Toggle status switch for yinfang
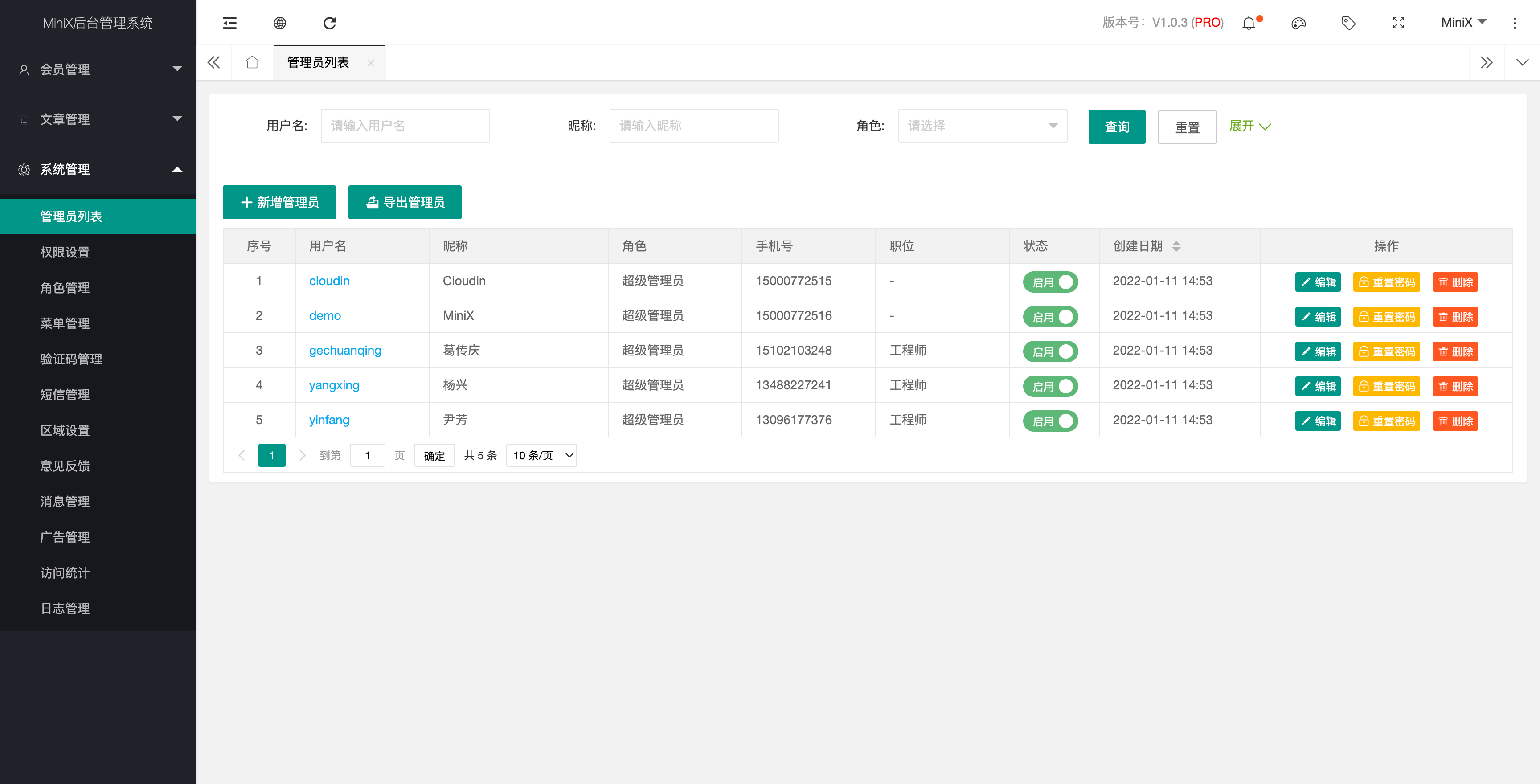This screenshot has width=1540, height=784. [x=1050, y=421]
